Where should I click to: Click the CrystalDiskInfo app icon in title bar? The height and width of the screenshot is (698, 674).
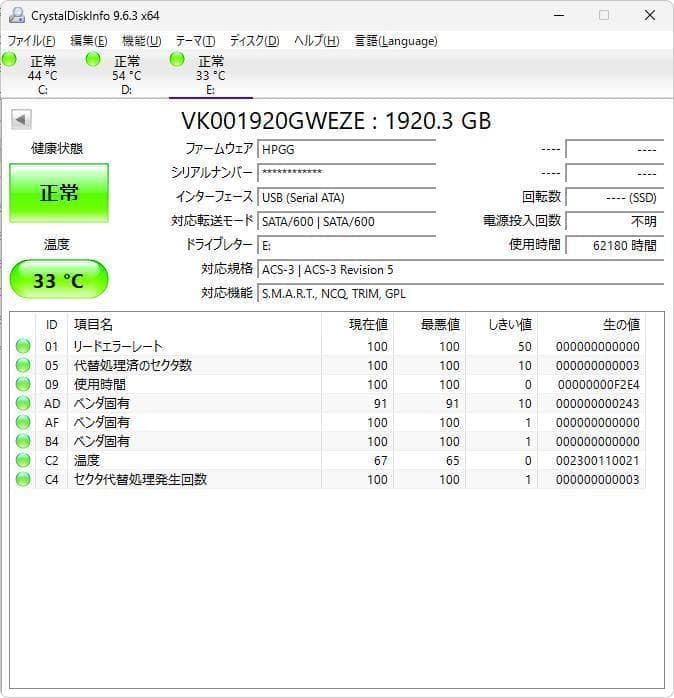(x=17, y=15)
